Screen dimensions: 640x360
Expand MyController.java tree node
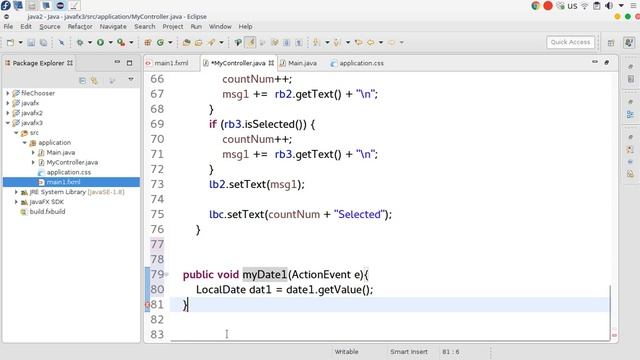[x=33, y=162]
